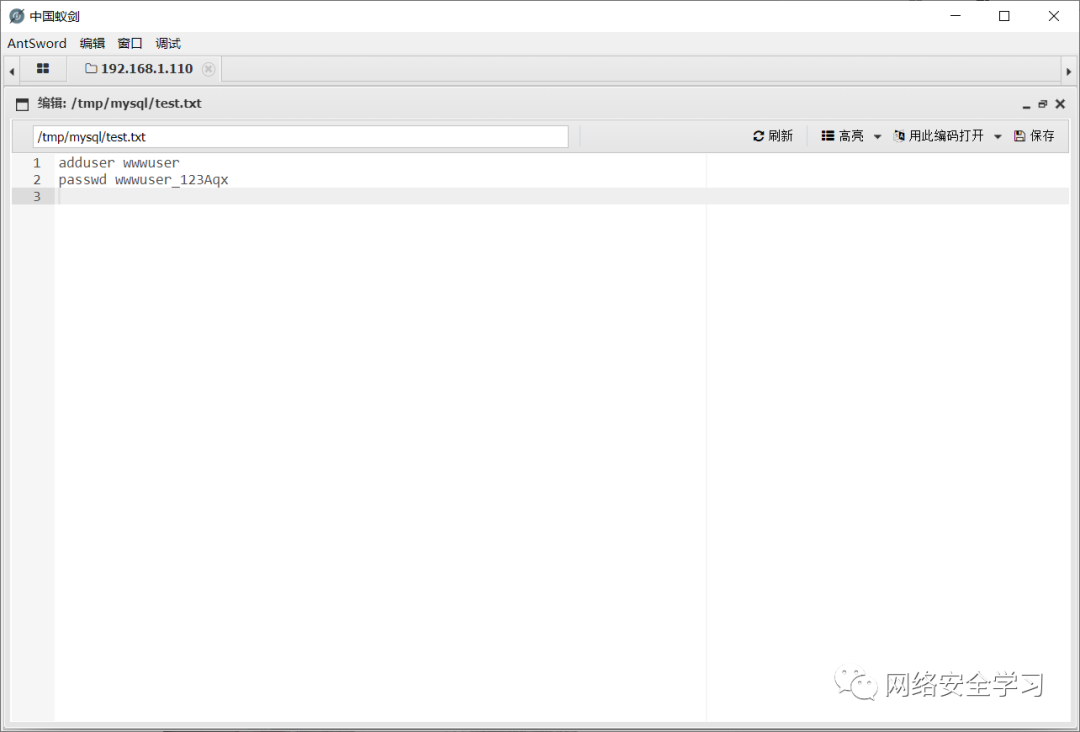
Task: Click the file path input showing /tmp/mysql/test.txt
Action: pyautogui.click(x=300, y=136)
